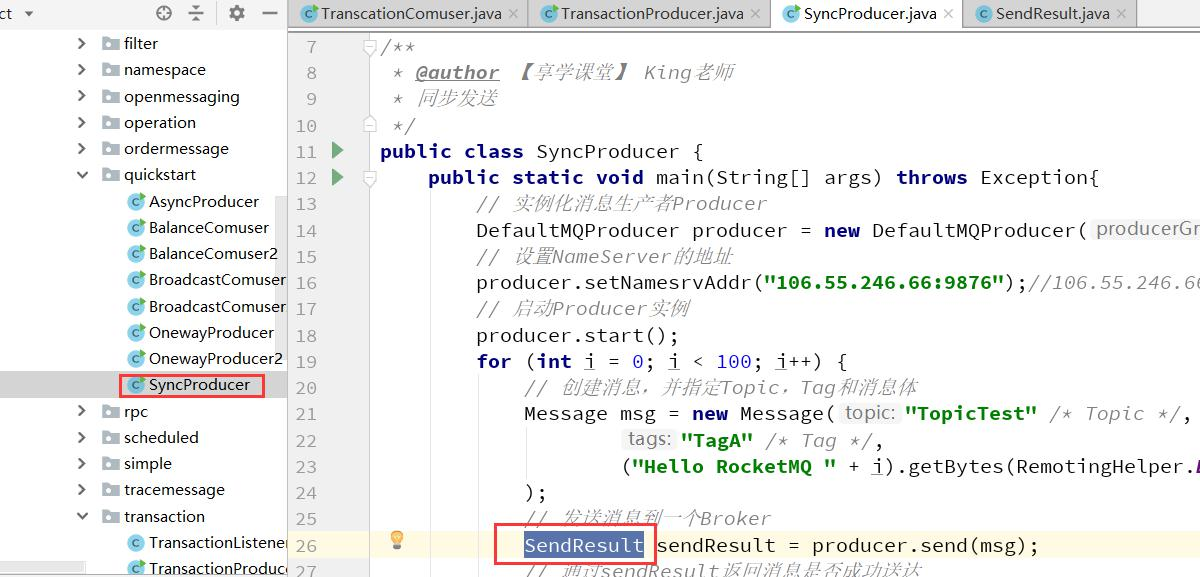Image resolution: width=1200 pixels, height=577 pixels.
Task: Hide the project panel with minimize icon
Action: click(x=269, y=13)
